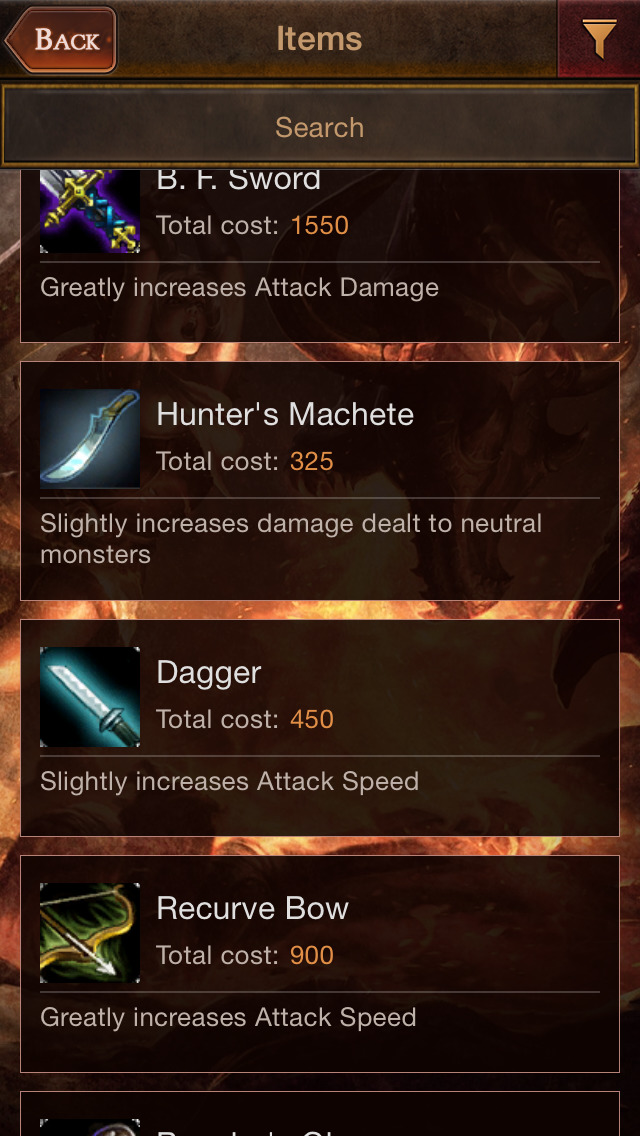Tap the 1550 total cost value

click(320, 225)
